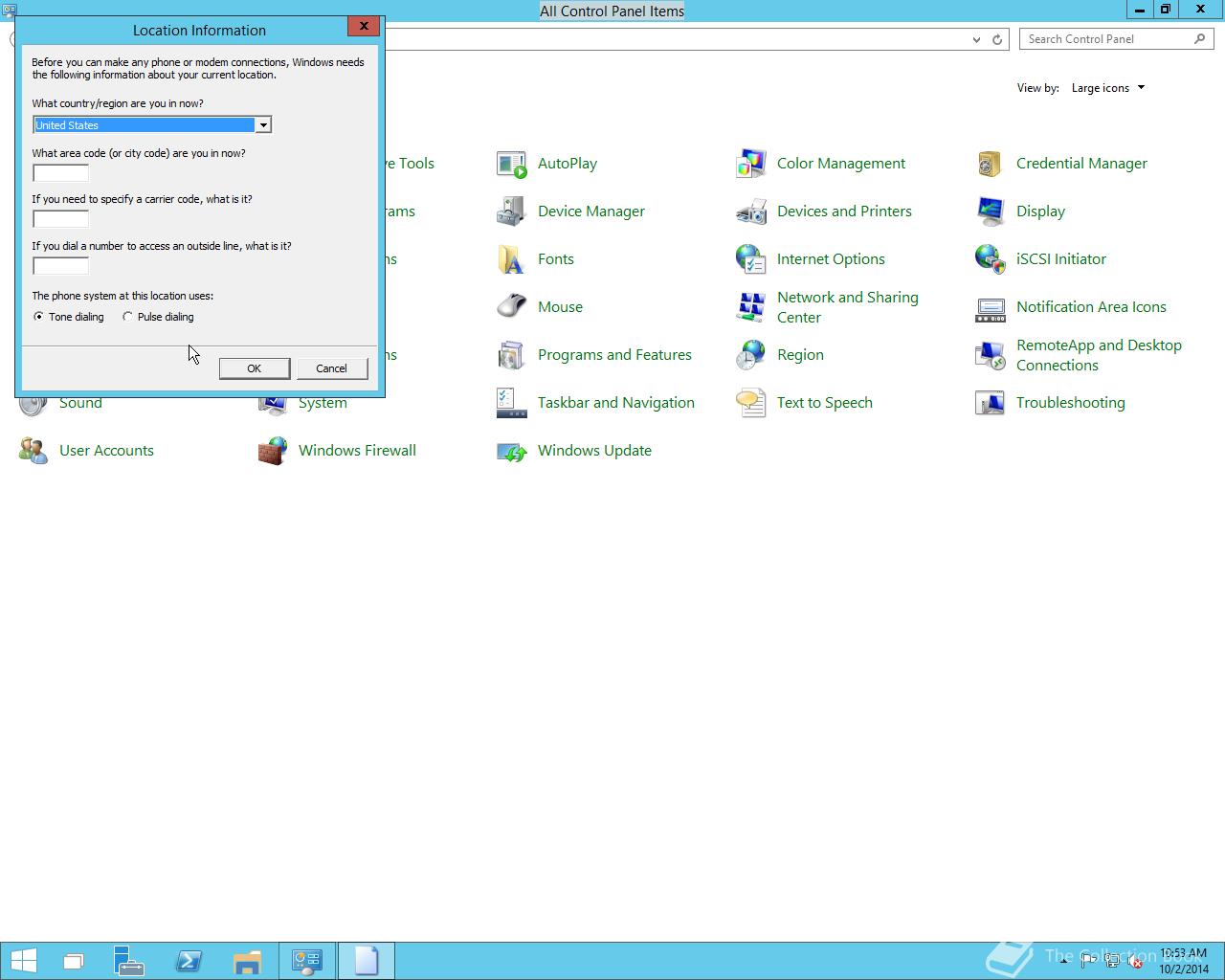This screenshot has height=980, width=1225.
Task: Open the Fonts icon
Action: click(512, 259)
